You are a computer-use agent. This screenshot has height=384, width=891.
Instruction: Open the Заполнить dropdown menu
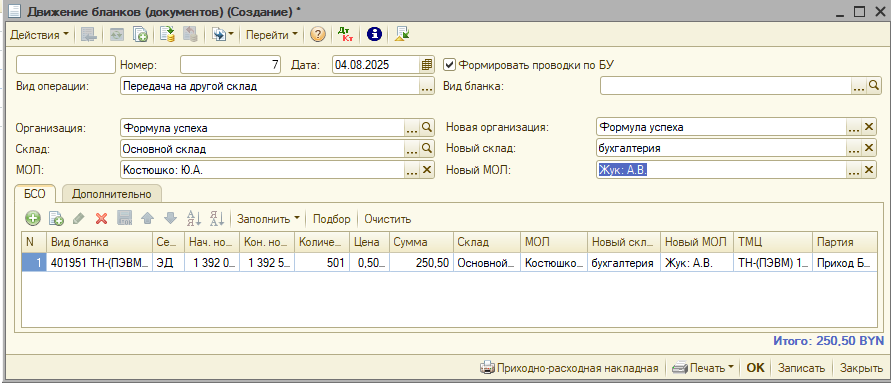coord(268,219)
